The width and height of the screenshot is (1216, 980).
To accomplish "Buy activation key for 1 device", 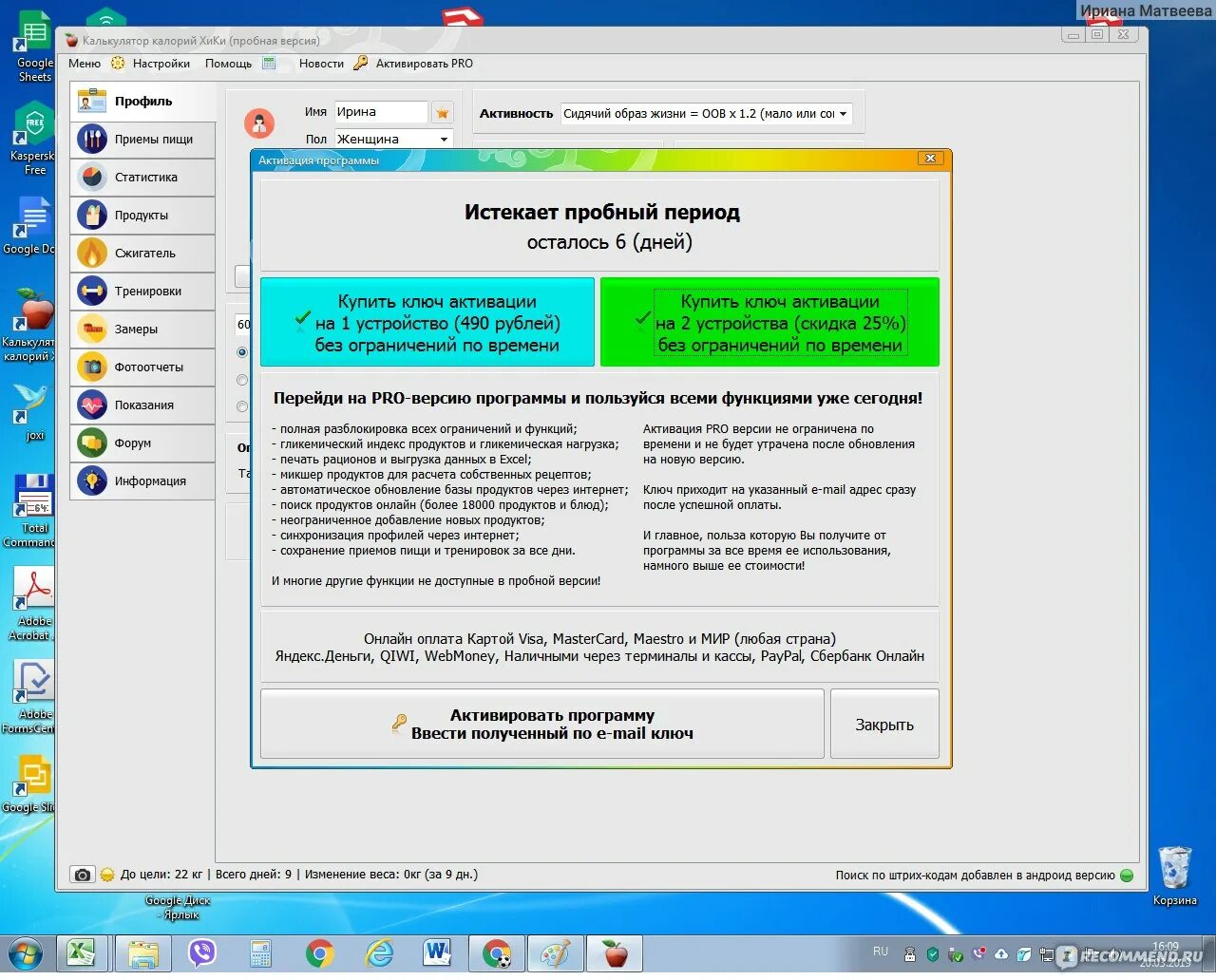I will [427, 322].
